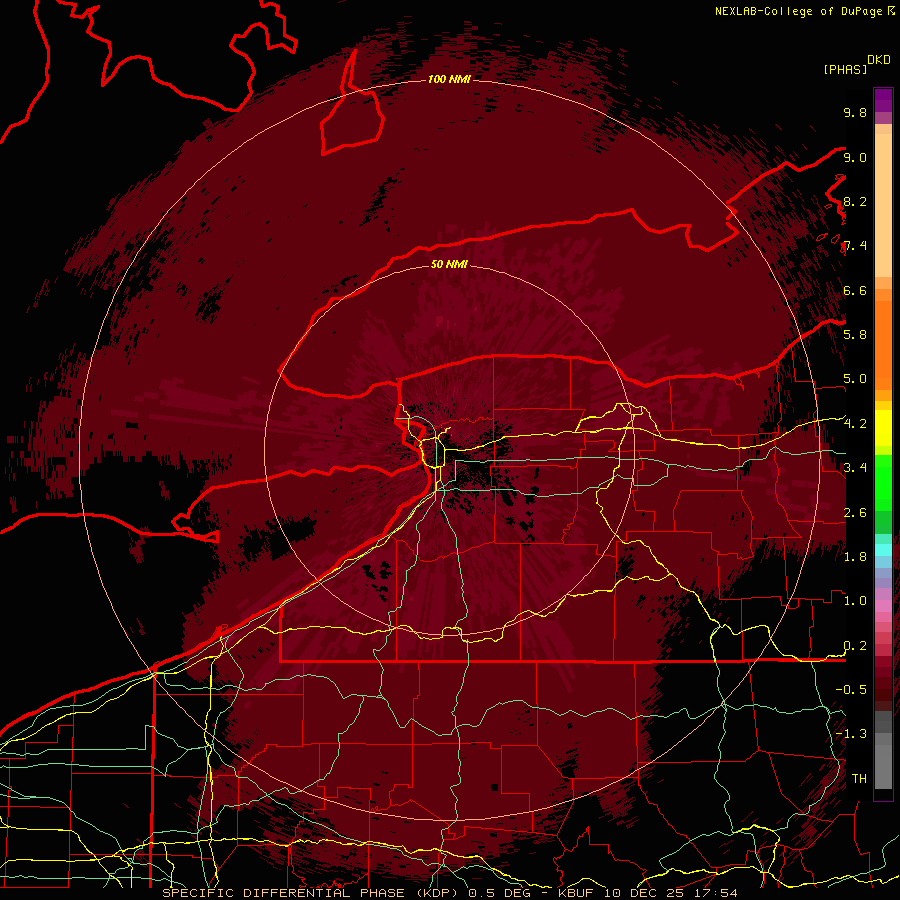The image size is (900, 900).
Task: Click the bright green segment of color bar
Action: (x=883, y=482)
